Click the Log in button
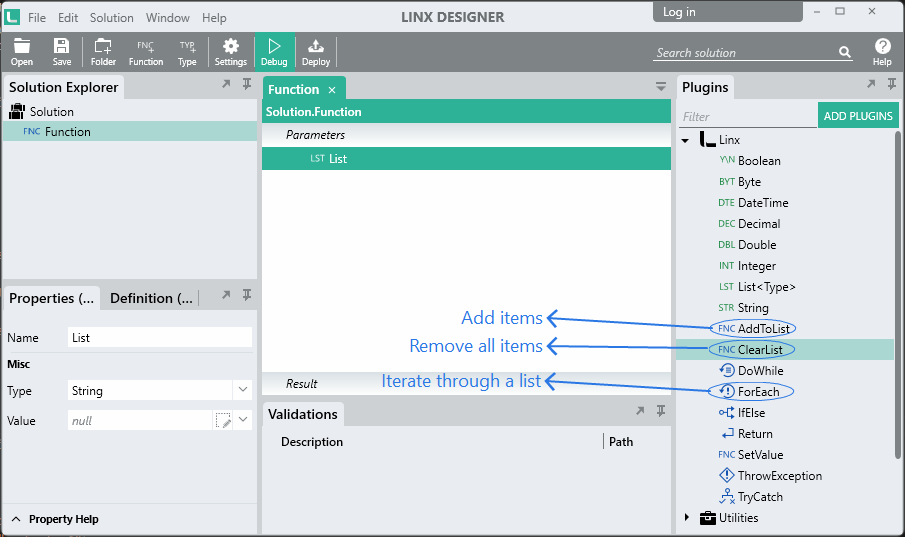The height and width of the screenshot is (537, 905). click(x=727, y=12)
